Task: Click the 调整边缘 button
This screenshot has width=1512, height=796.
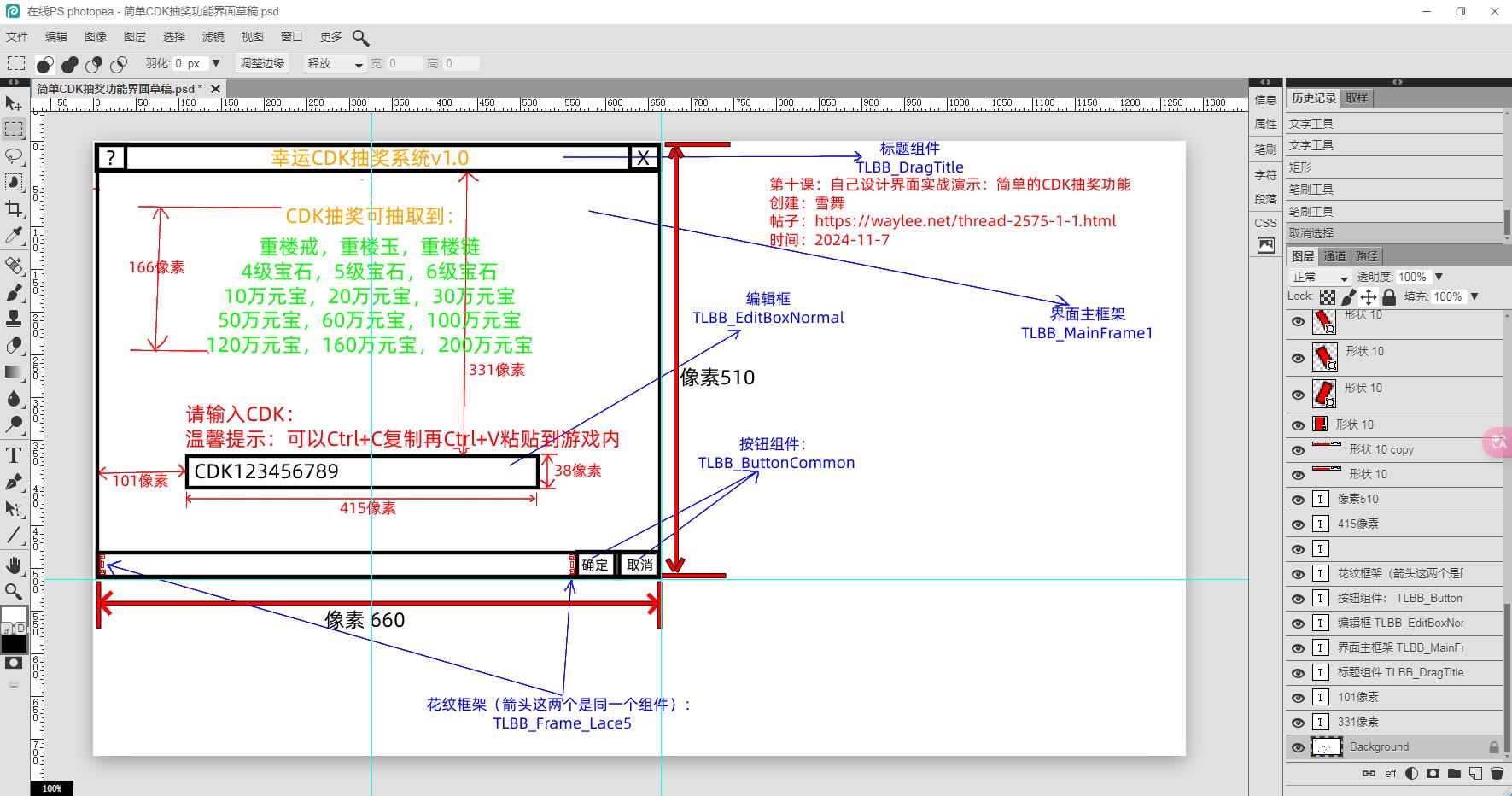Action: coord(262,63)
